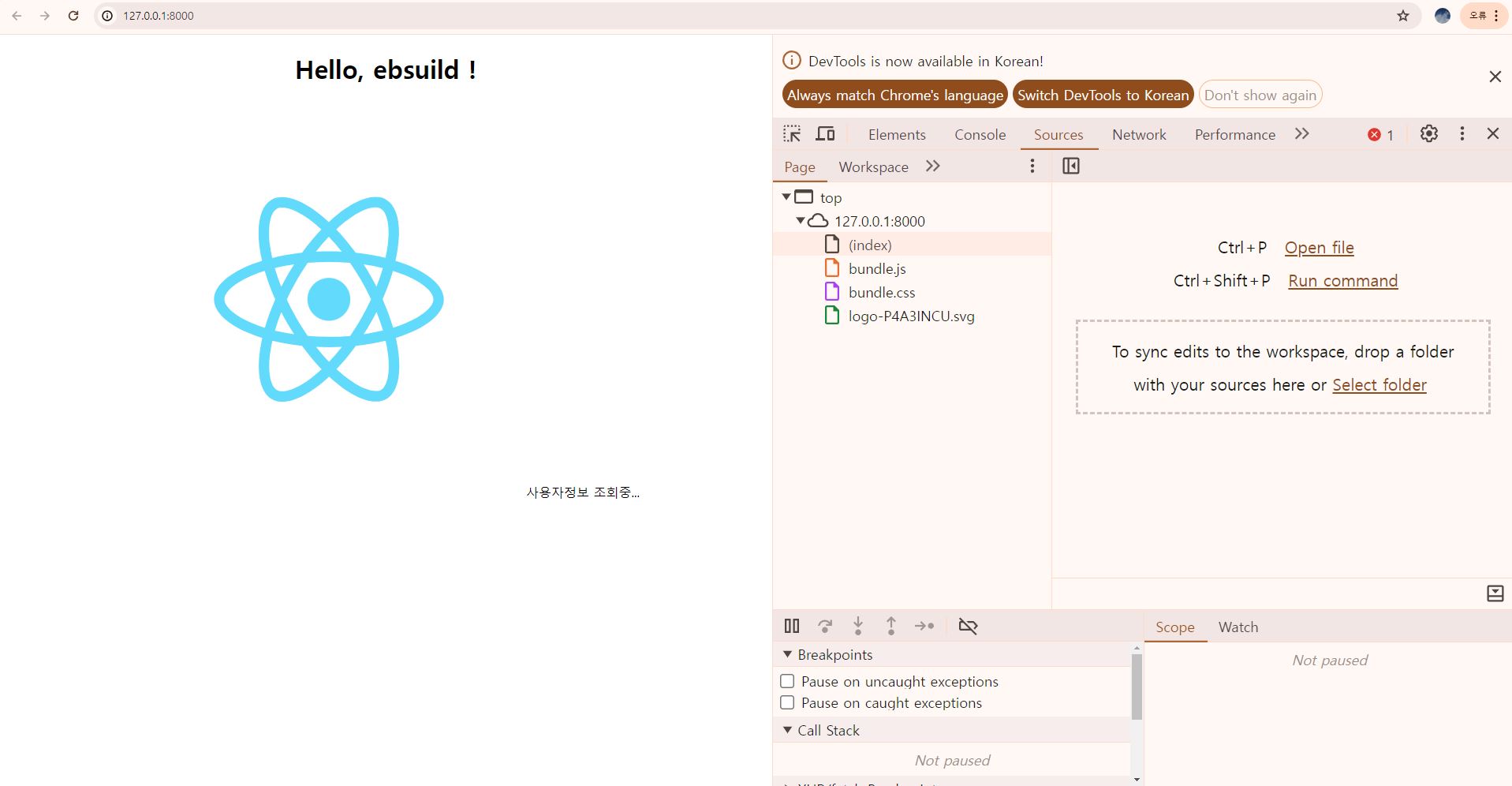Open the (index) file row
The height and width of the screenshot is (786, 1512).
tap(913, 245)
